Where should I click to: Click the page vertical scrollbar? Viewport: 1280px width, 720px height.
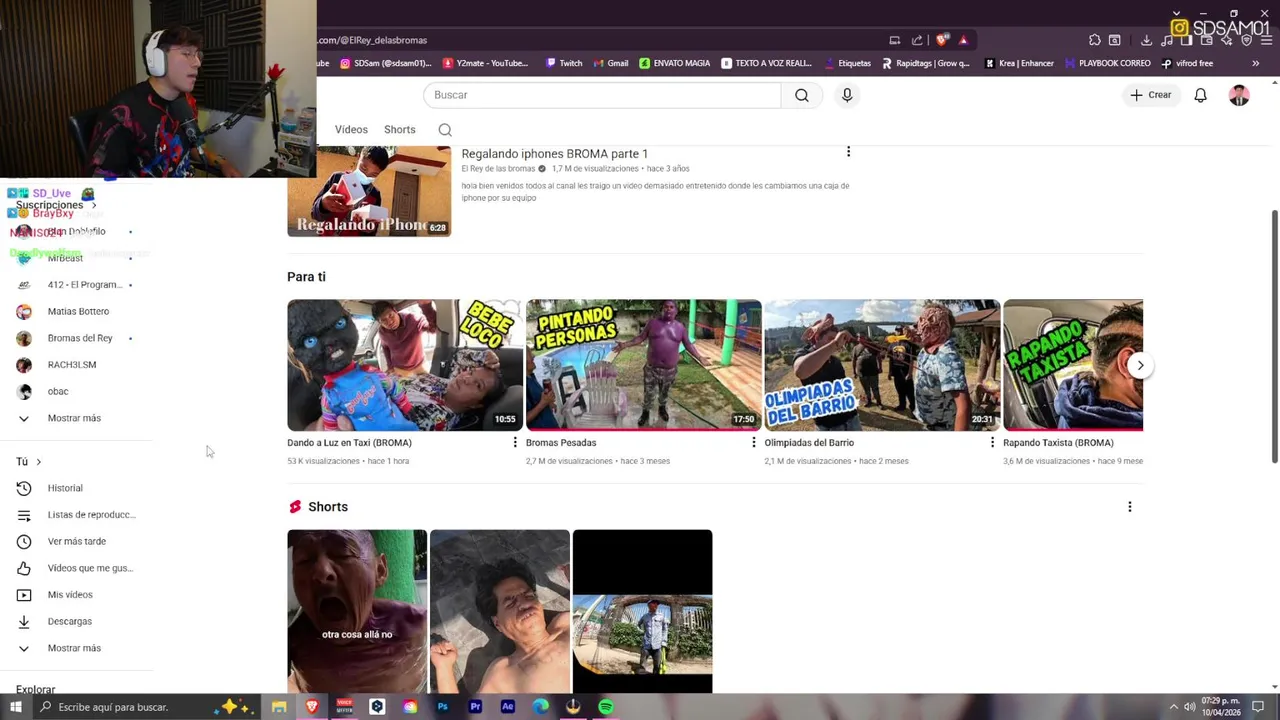click(x=1274, y=336)
